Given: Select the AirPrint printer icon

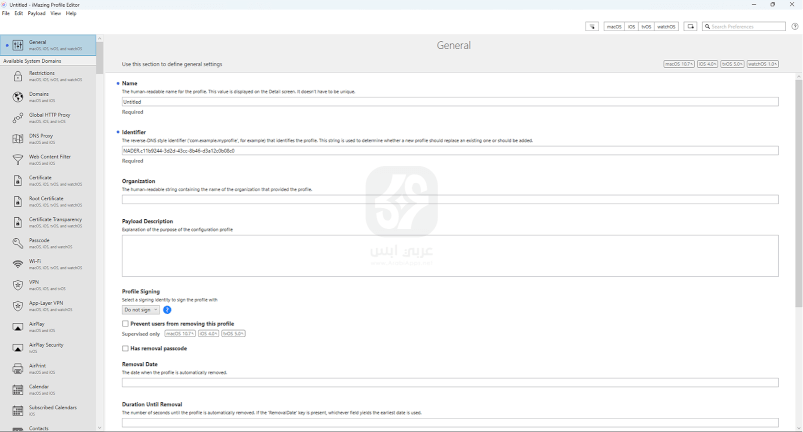Looking at the screenshot, I should tap(18, 368).
